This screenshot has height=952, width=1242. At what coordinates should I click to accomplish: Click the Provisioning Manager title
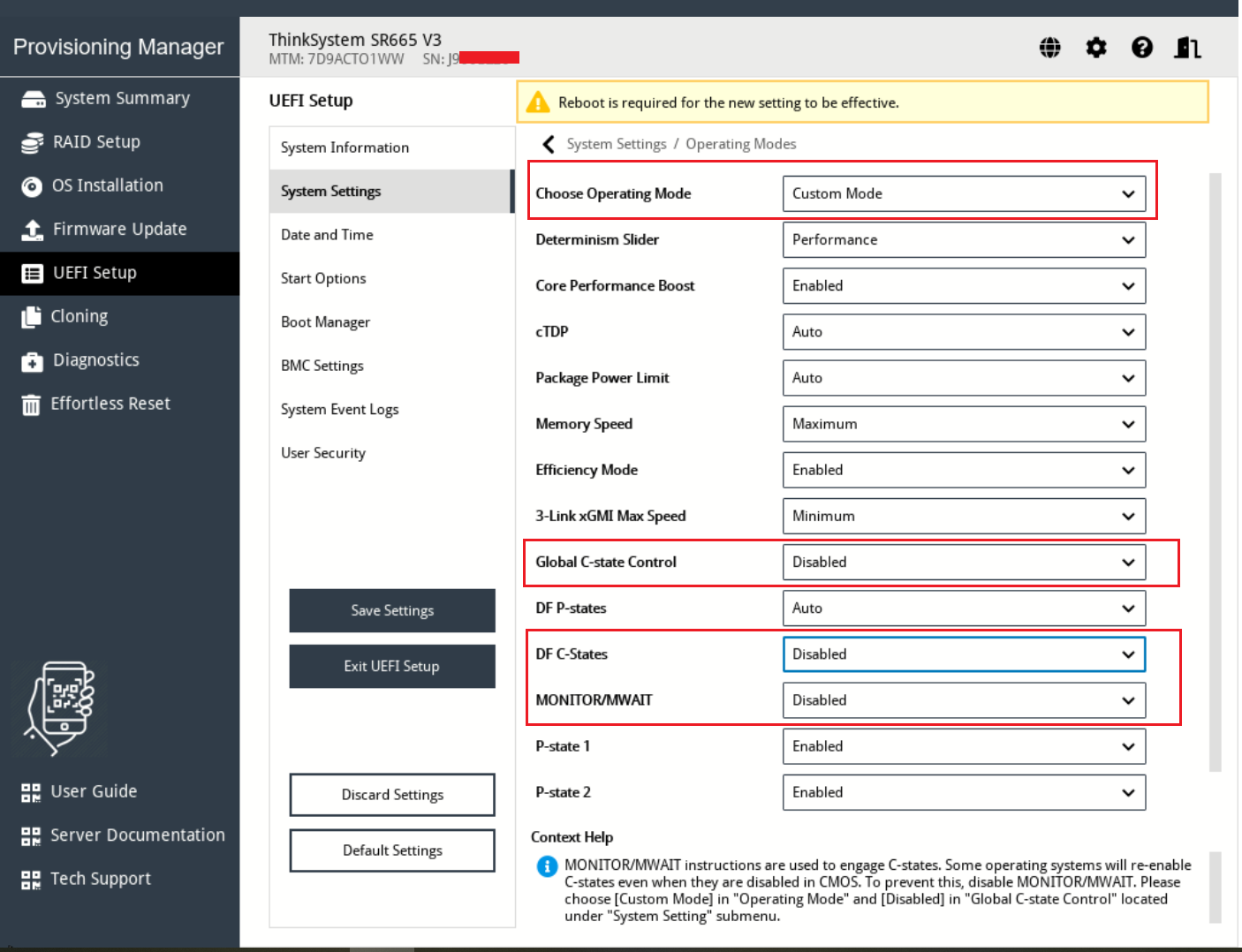point(118,47)
